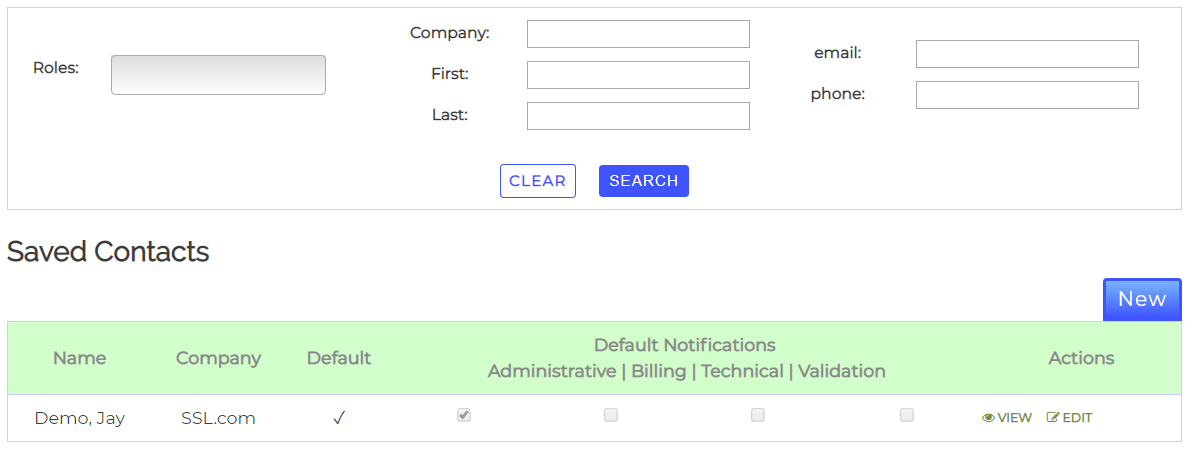Click the Default checkmark for Demo, Jay
1192x451 pixels.
[x=339, y=418]
